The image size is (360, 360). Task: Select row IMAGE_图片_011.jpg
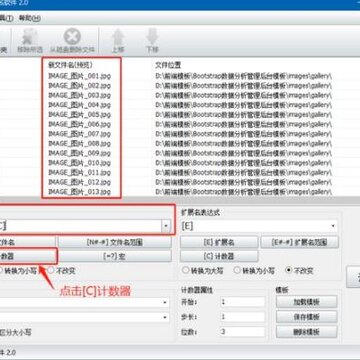[79, 173]
